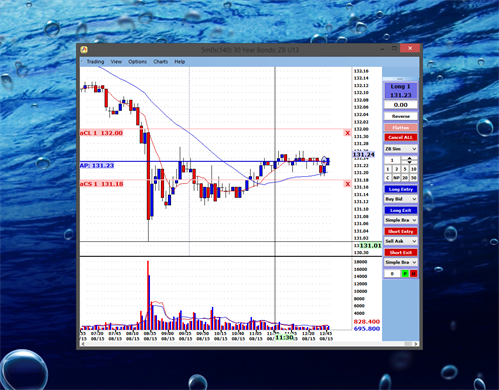Click the Cancel ALL button
The width and height of the screenshot is (499, 390).
click(x=401, y=137)
